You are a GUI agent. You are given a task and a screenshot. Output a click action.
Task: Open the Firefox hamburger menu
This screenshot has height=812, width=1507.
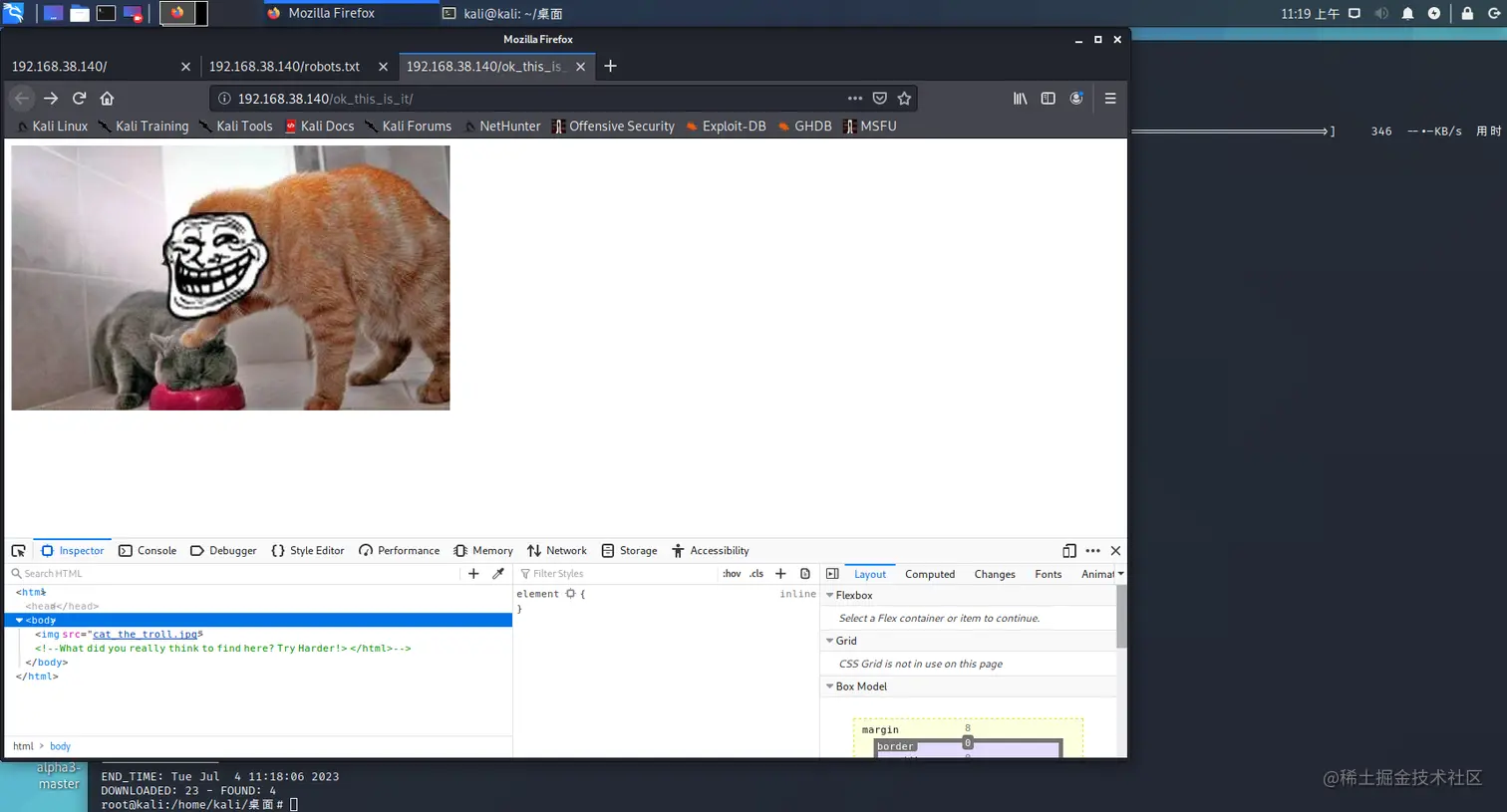1109,99
